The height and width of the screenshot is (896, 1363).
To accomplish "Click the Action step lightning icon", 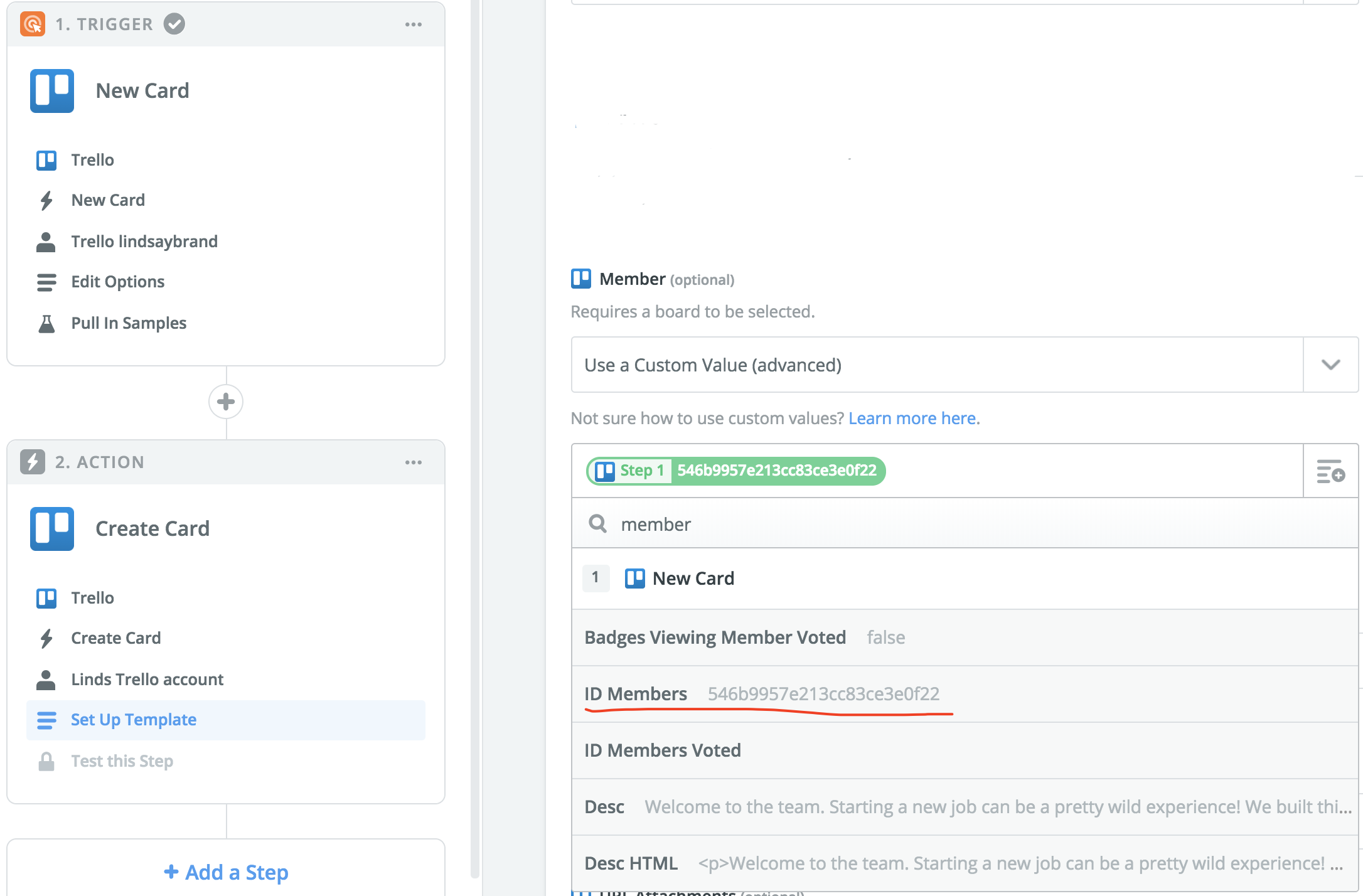I will pyautogui.click(x=33, y=462).
